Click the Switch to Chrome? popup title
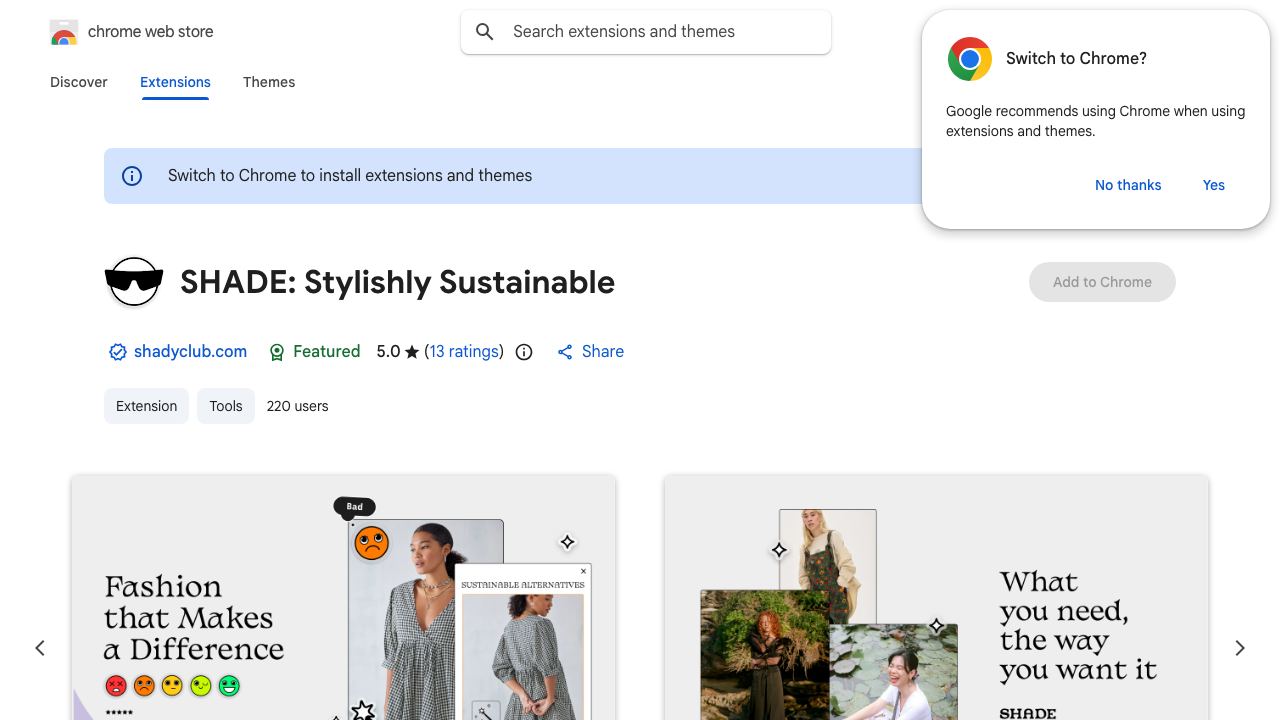1280x720 pixels. (x=1076, y=59)
